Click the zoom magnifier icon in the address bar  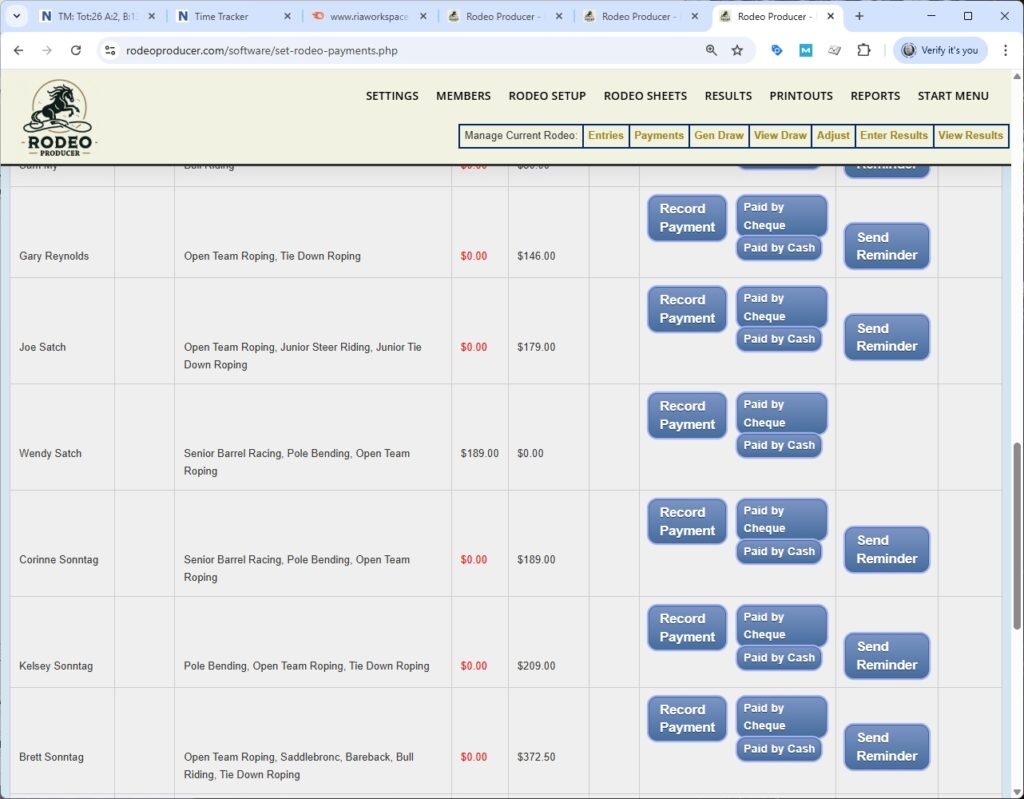[x=711, y=50]
